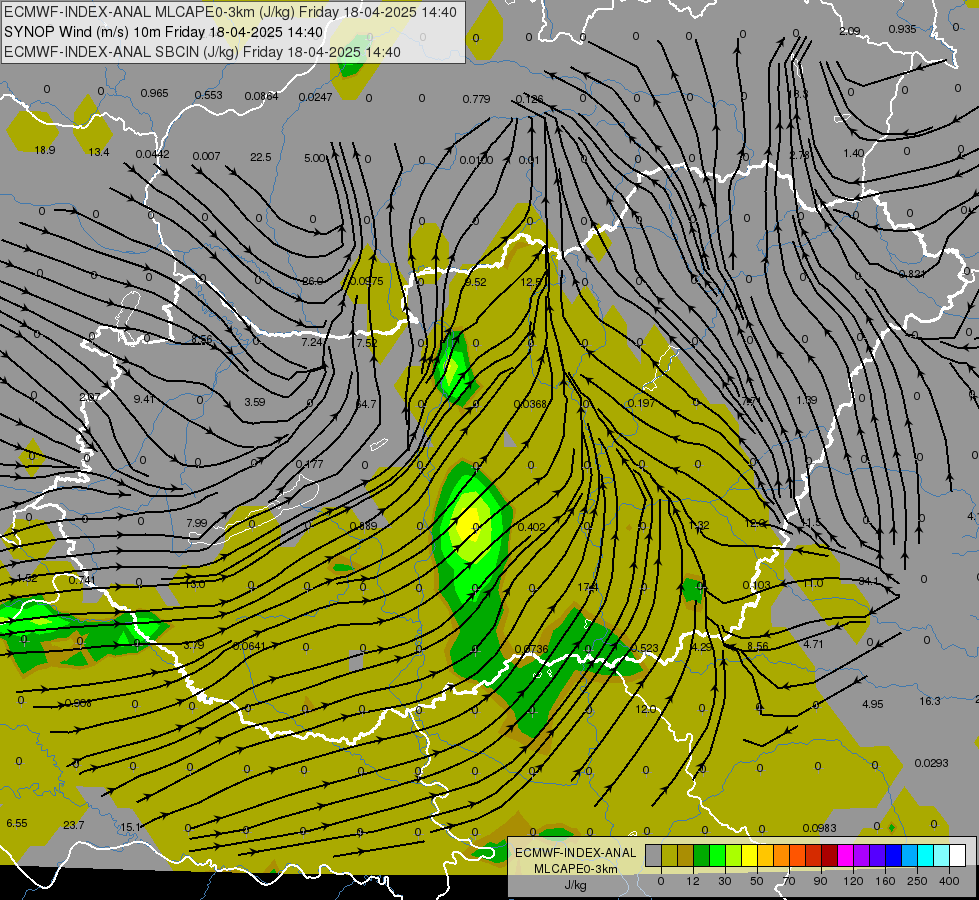Click the legend scale value 90
Image resolution: width=979 pixels, height=900 pixels.
(820, 881)
